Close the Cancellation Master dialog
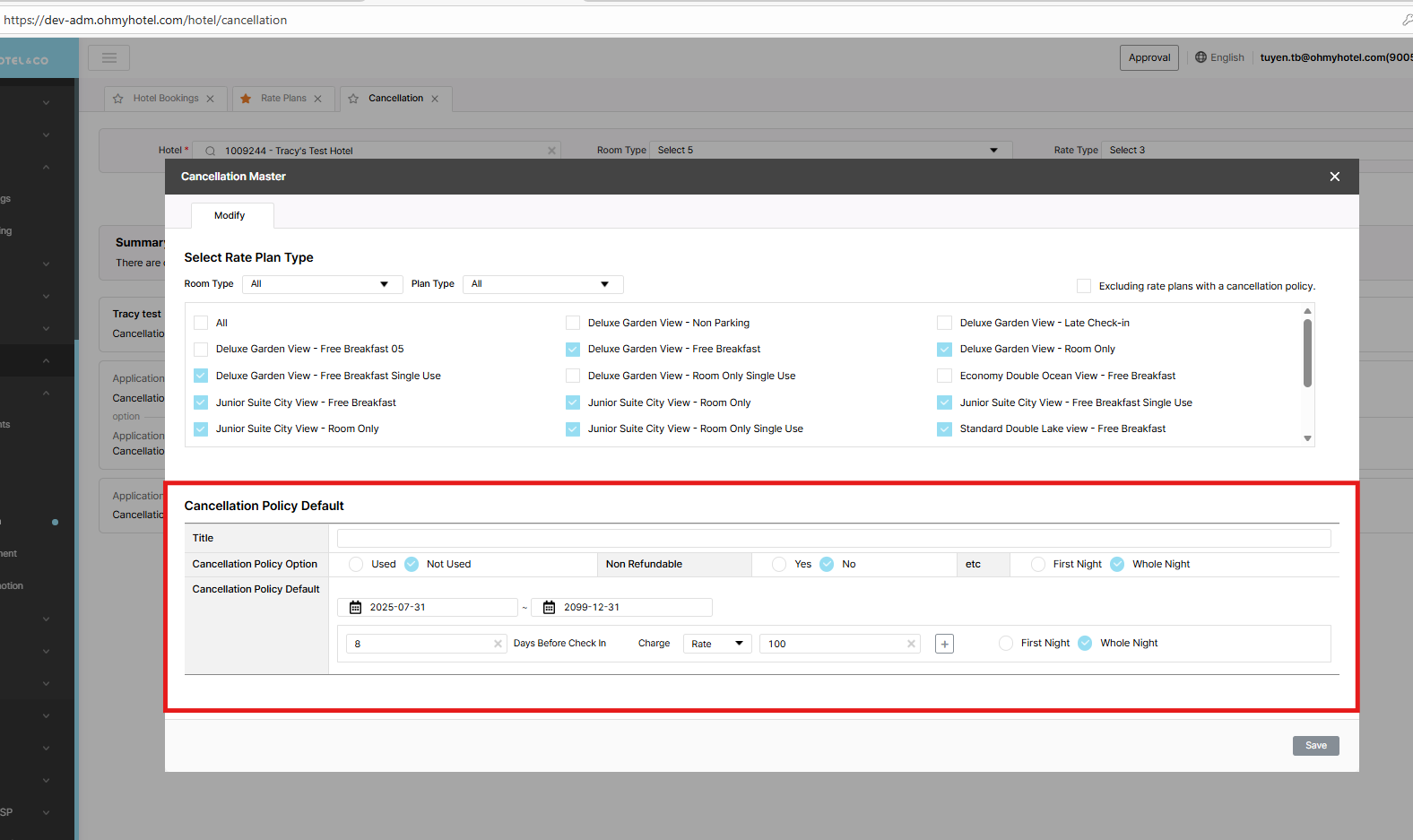1413x840 pixels. tap(1334, 177)
